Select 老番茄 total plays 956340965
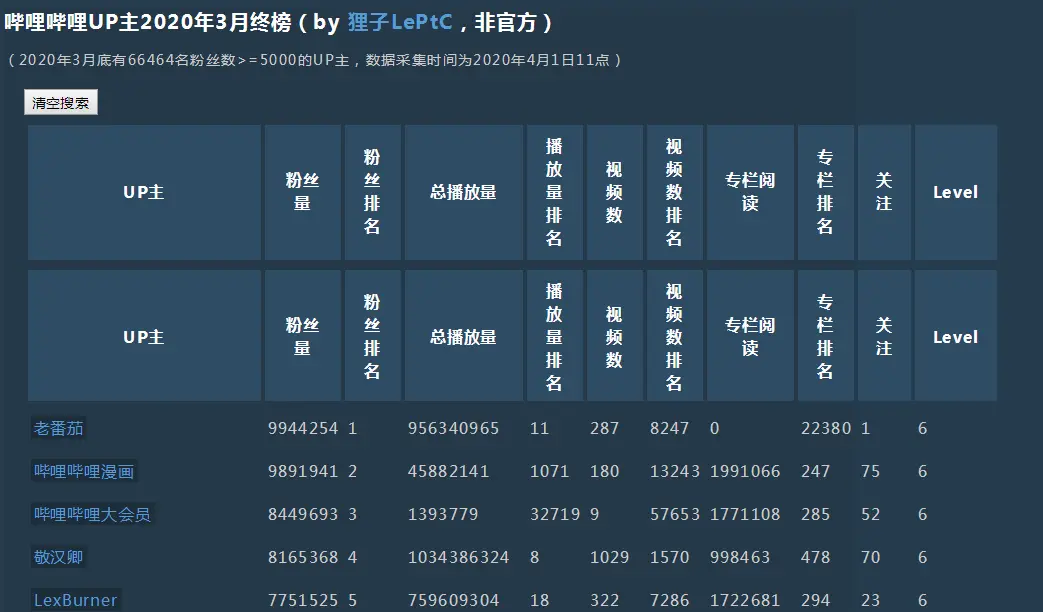The image size is (1043, 612). point(453,428)
